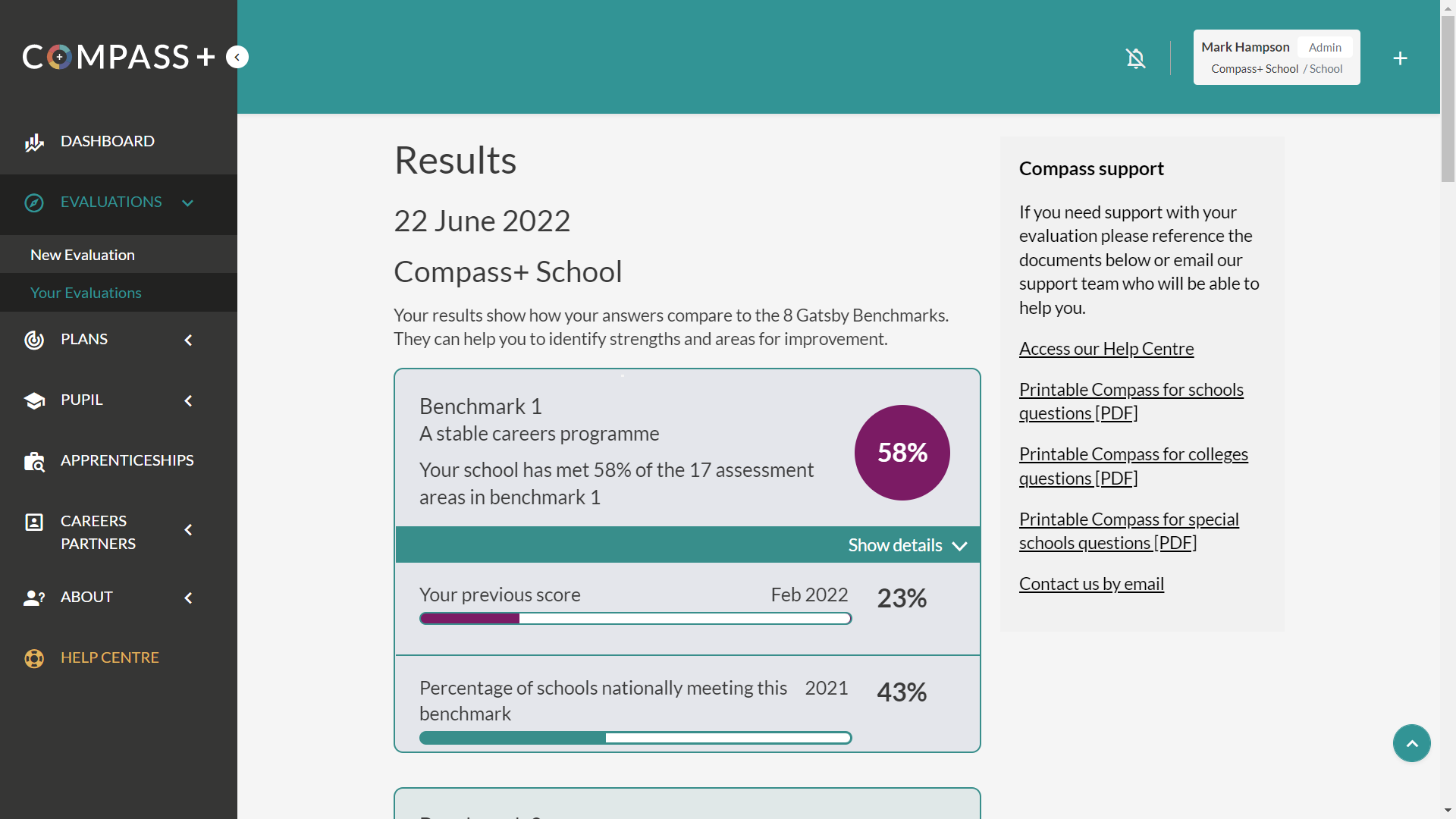Select Your Evaluations menu item

click(x=86, y=293)
